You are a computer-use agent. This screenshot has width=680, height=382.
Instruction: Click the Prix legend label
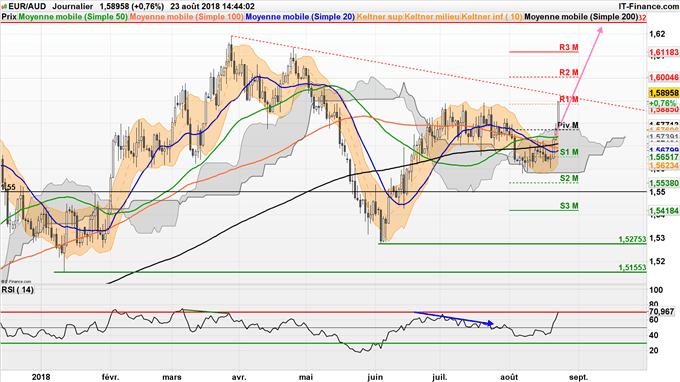(x=9, y=17)
